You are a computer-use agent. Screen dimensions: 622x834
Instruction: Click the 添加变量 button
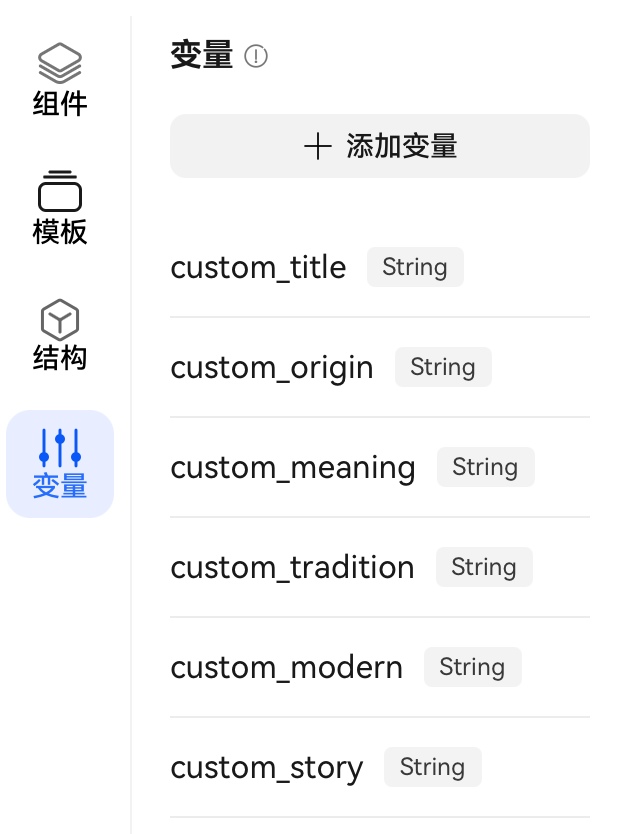[380, 146]
